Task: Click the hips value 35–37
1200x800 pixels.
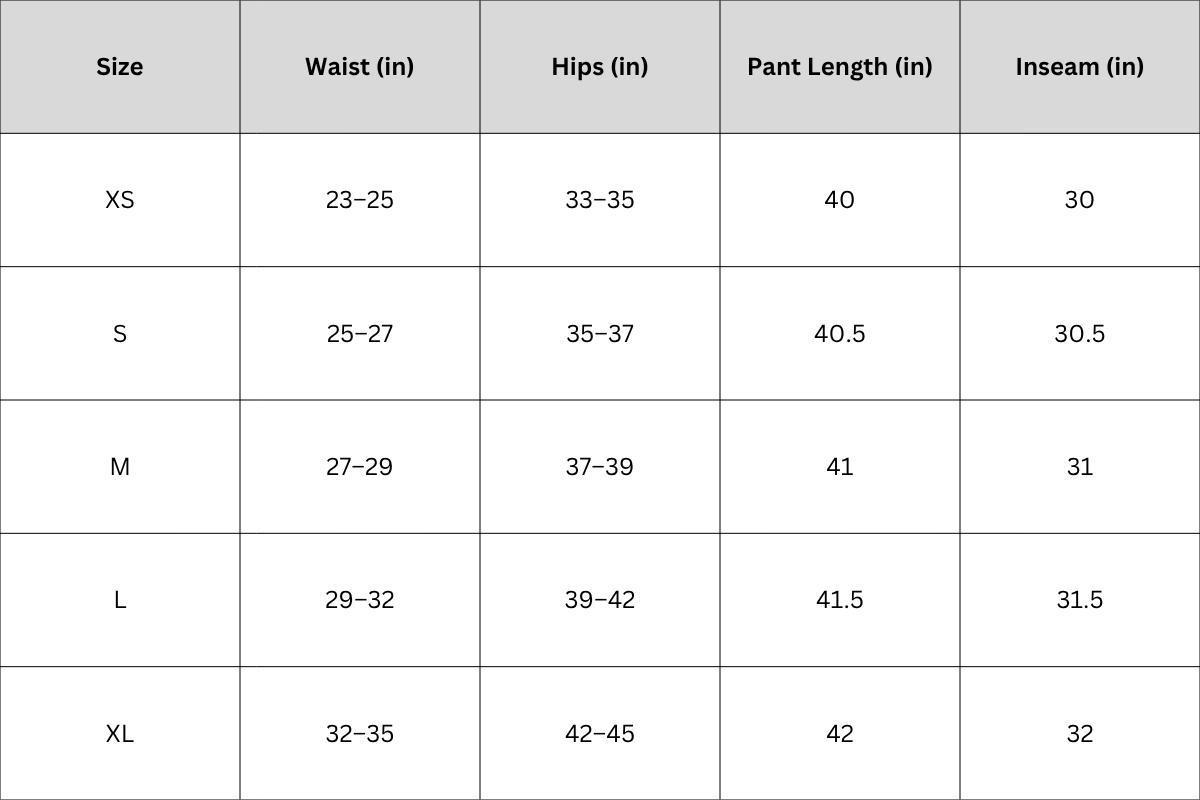Action: pos(600,333)
